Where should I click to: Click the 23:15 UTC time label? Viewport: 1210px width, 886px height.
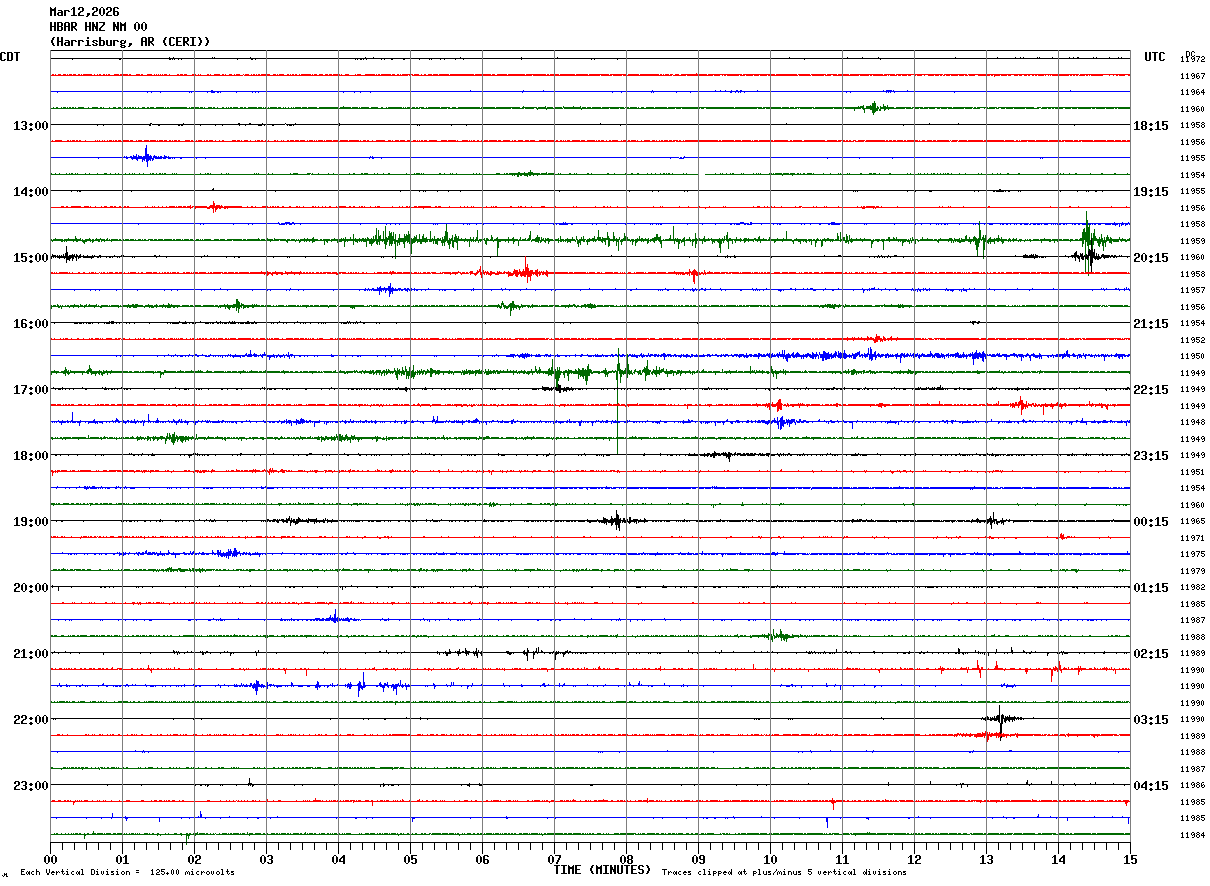[1151, 456]
